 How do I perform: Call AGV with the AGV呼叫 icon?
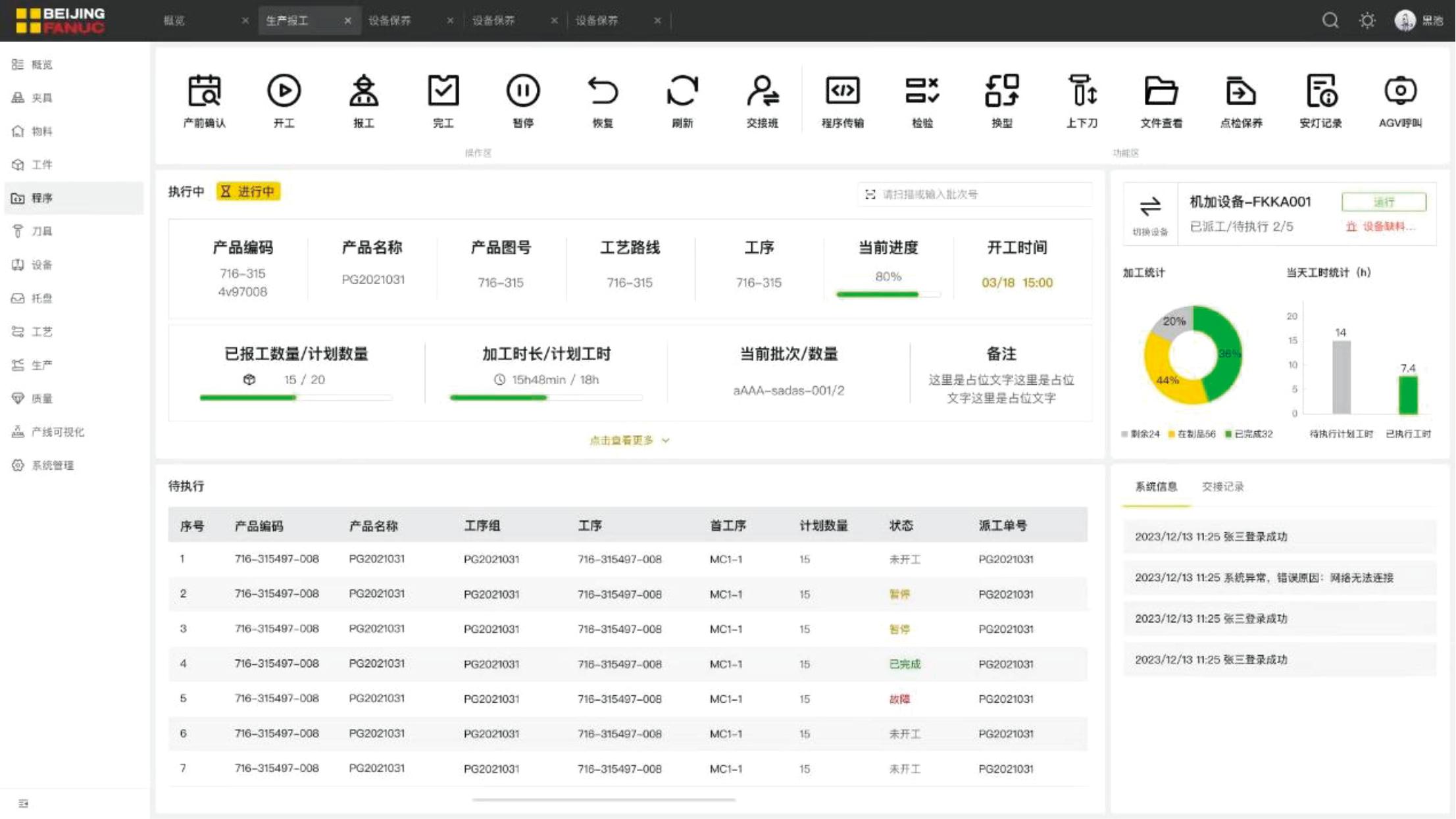click(1399, 91)
